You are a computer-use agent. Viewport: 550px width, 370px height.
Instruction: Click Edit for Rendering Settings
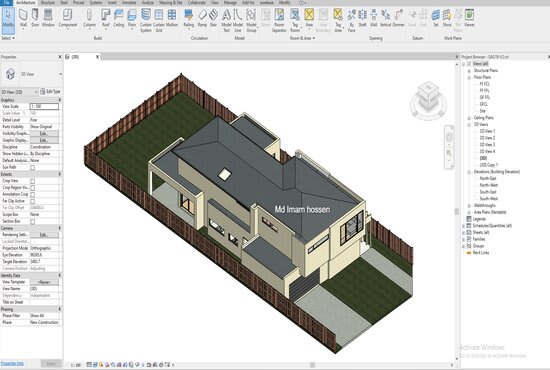click(x=44, y=235)
